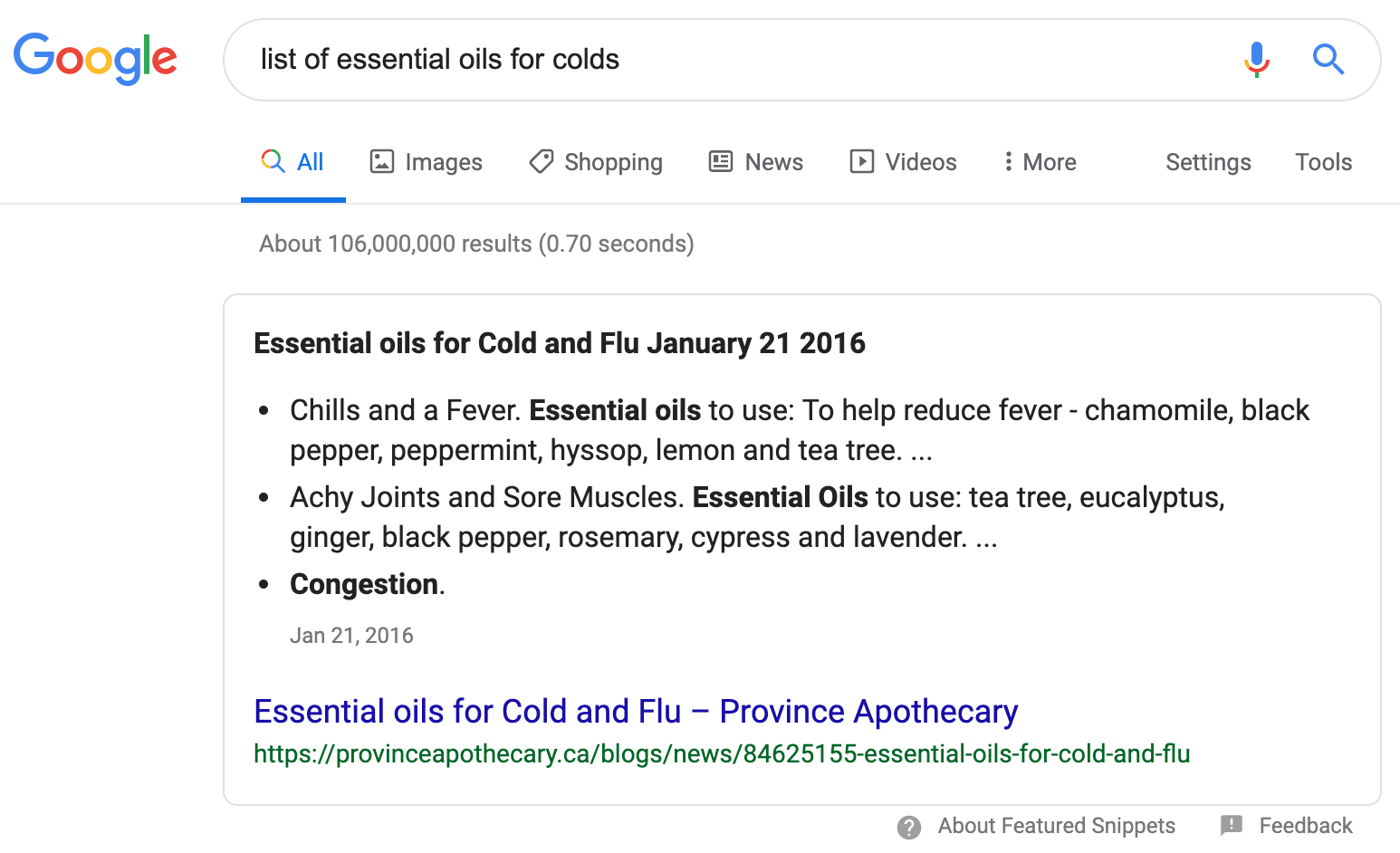Click the News newspaper icon

[x=721, y=162]
